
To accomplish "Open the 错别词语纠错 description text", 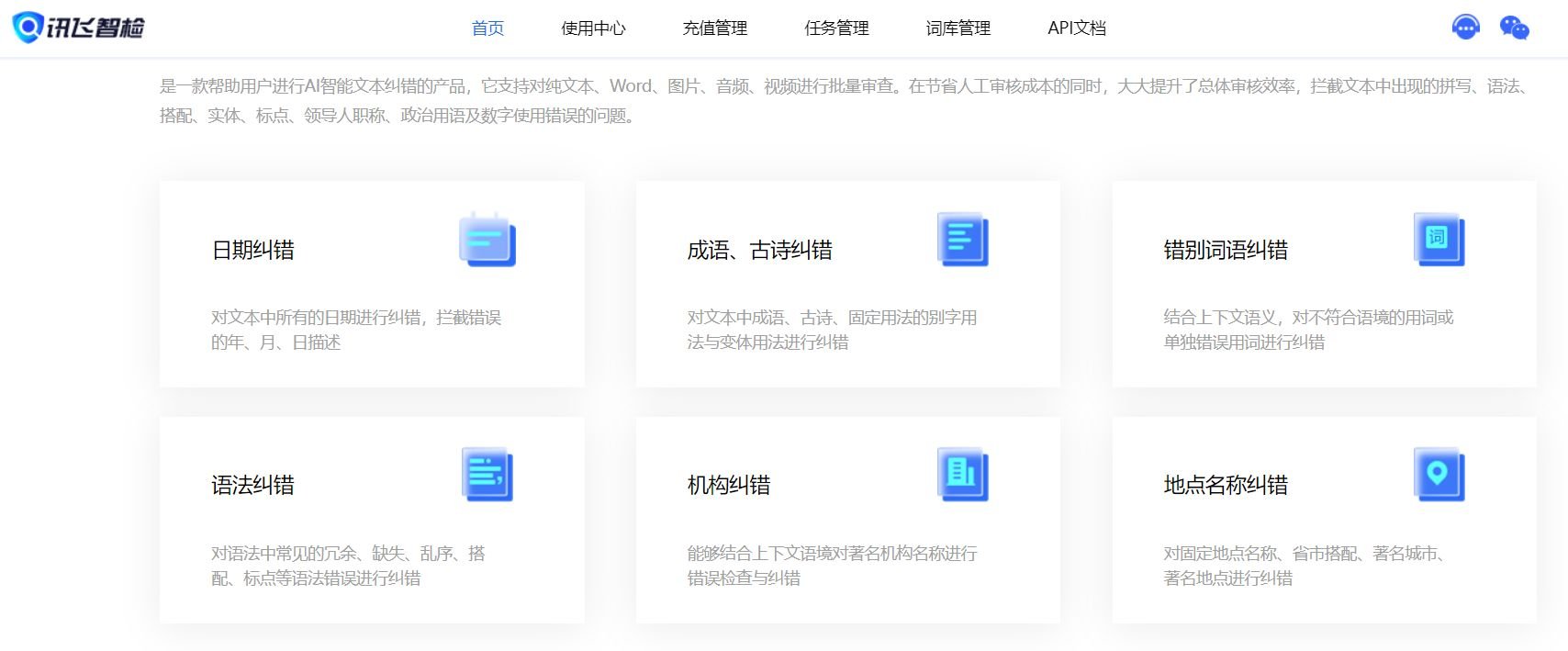I will (x=1308, y=330).
